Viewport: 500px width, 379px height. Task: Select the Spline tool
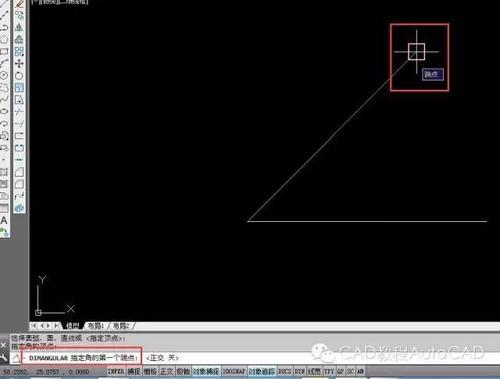[x=4, y=99]
